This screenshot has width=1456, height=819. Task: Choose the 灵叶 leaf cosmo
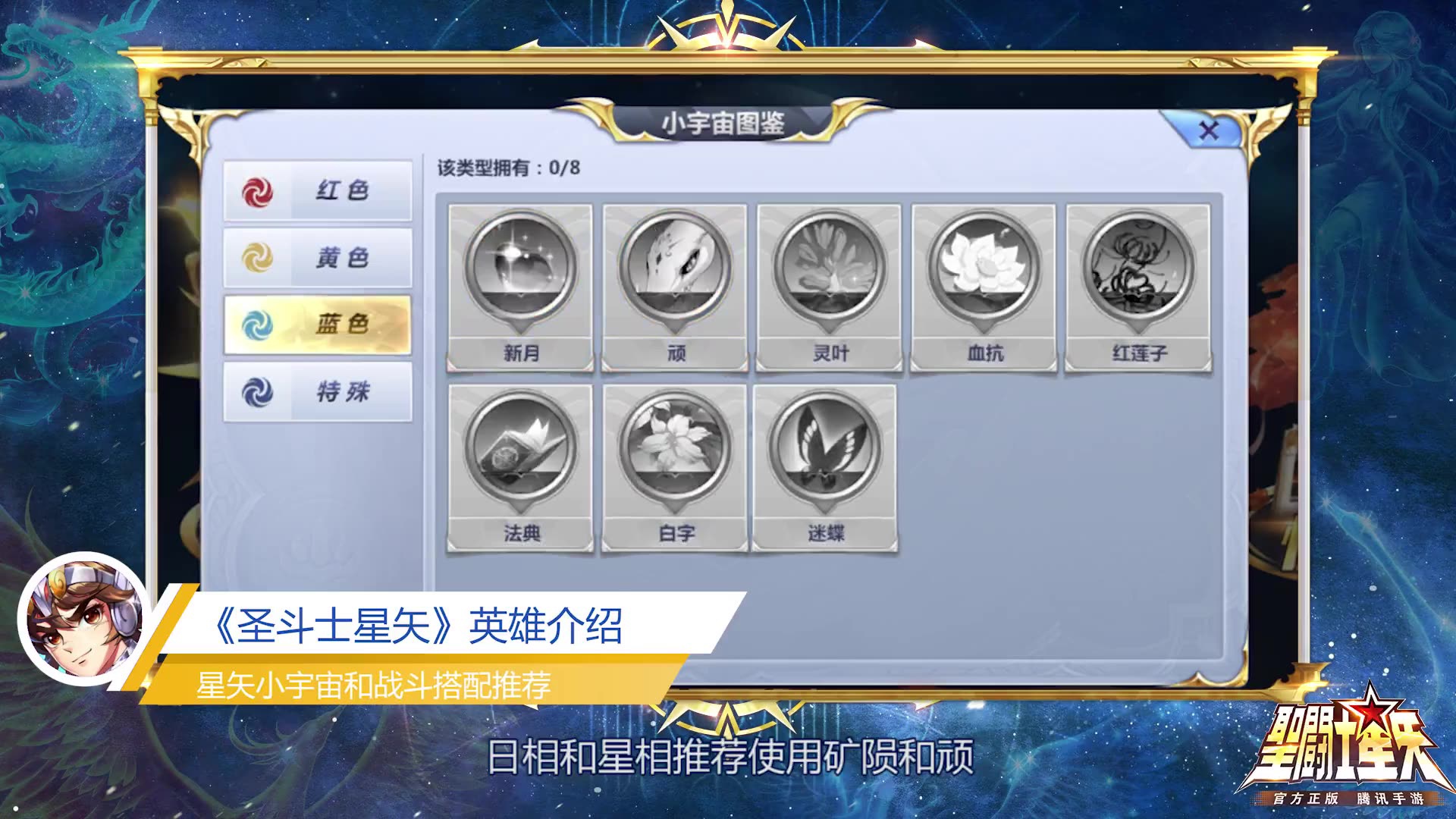830,287
